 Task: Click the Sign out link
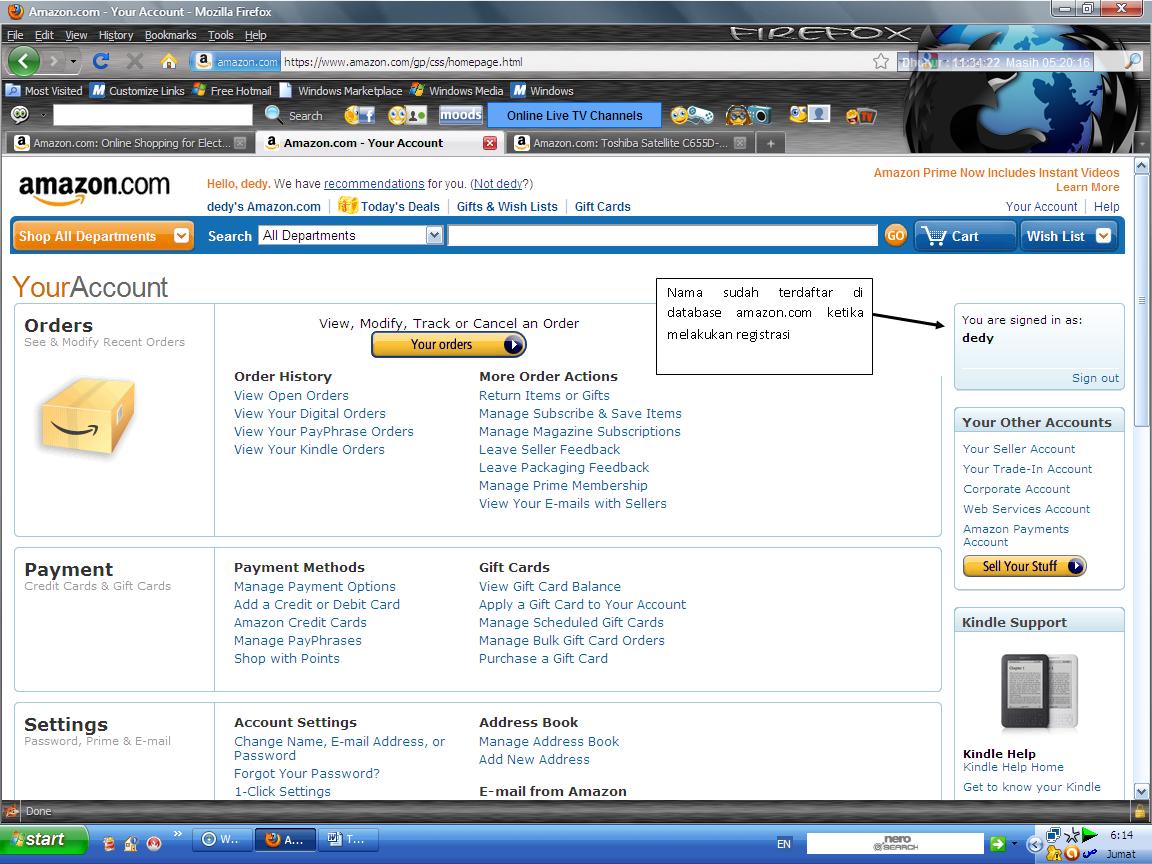tap(1095, 378)
